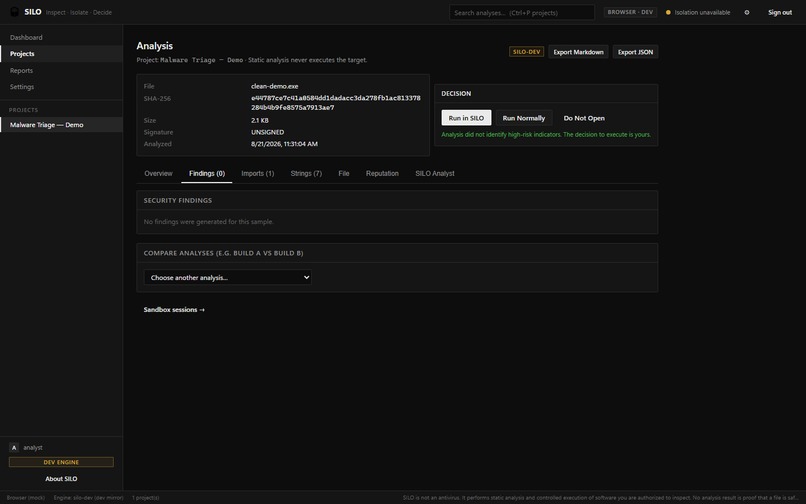Click the SILO not an antivirus disclaimer
Screen dimensions: 806x504
coord(600,498)
